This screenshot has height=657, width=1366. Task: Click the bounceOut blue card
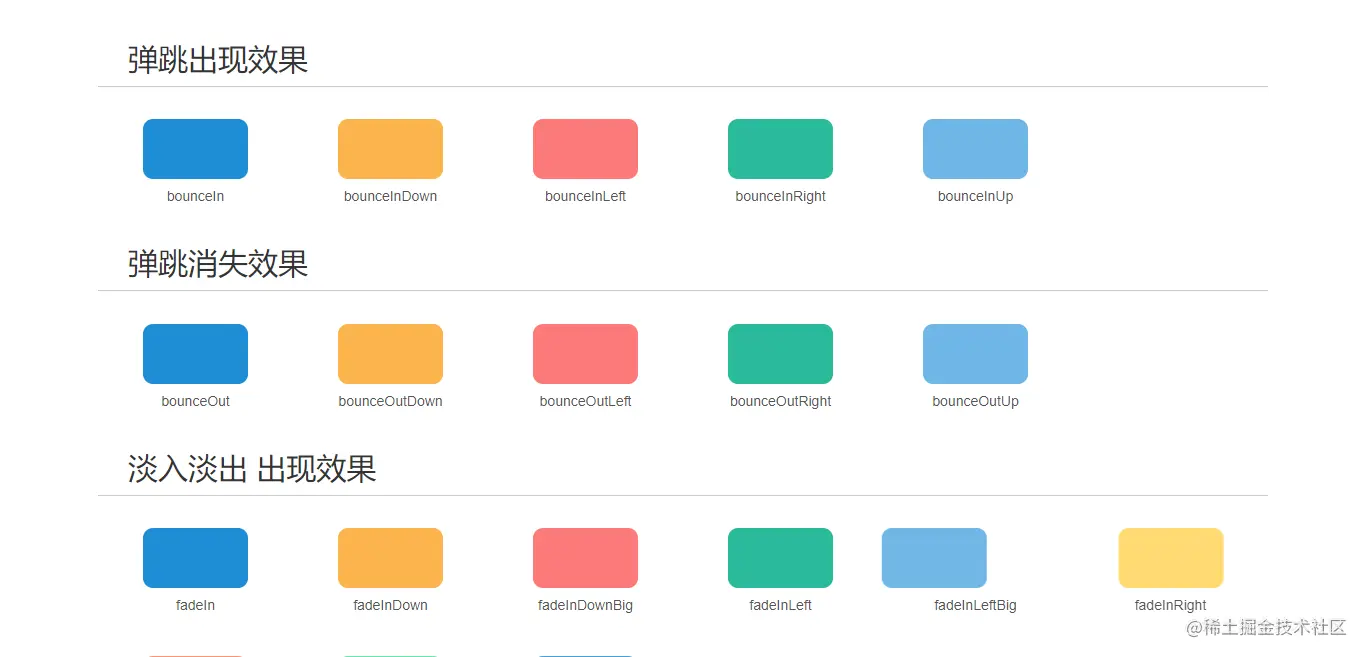(195, 353)
